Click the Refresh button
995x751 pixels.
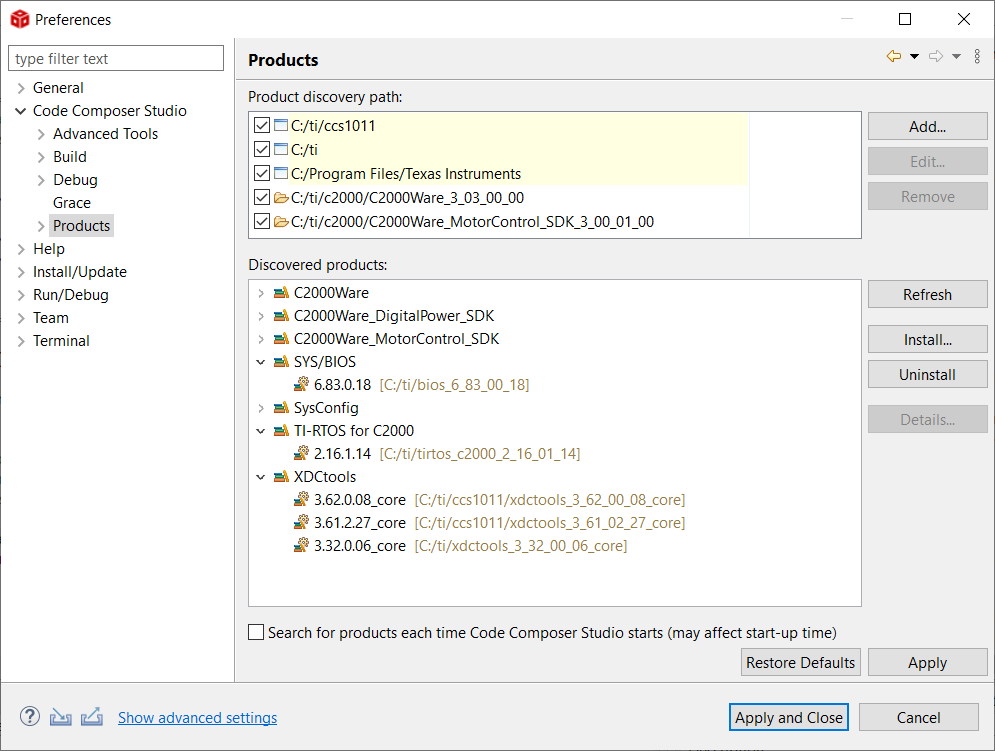[927, 295]
